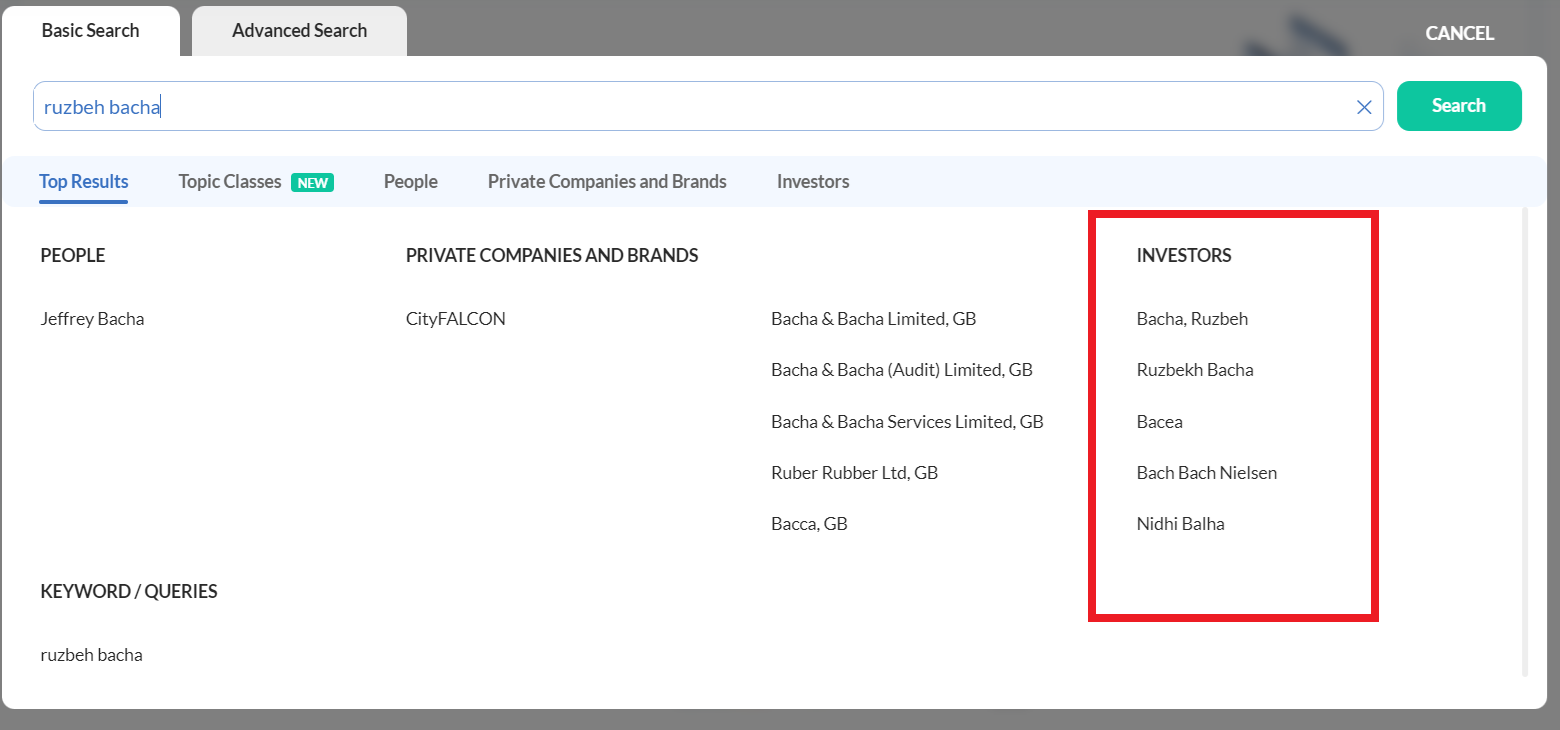
Task: Choose the 'ruzbeh bacha' keyword query
Action: coord(91,656)
